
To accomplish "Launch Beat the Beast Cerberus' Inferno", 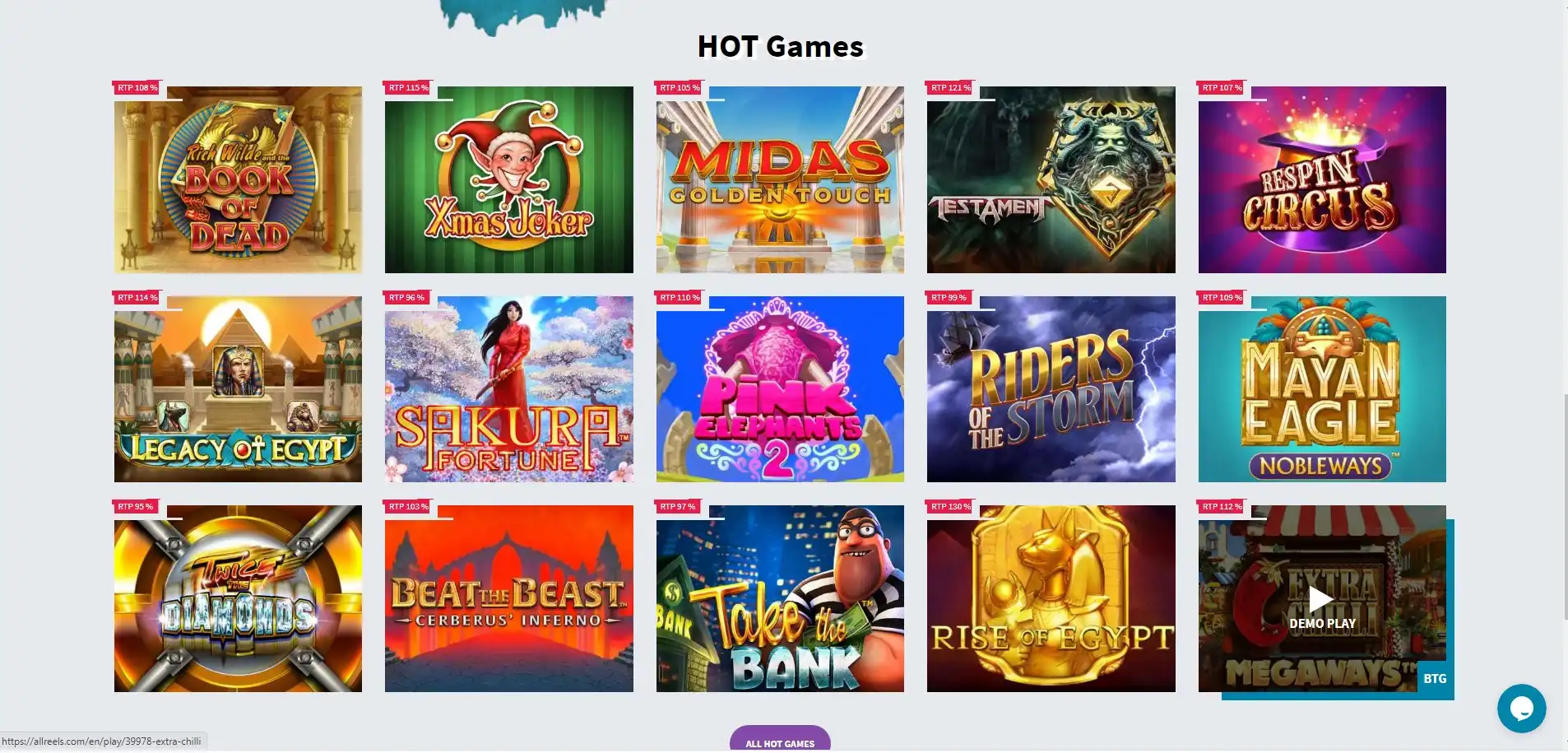I will click(509, 598).
